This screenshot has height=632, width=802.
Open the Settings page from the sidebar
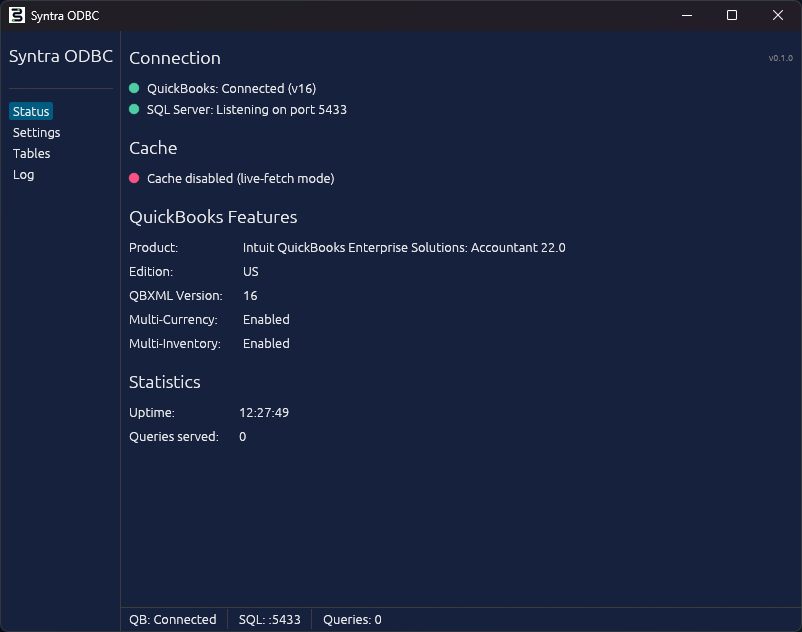tap(36, 132)
